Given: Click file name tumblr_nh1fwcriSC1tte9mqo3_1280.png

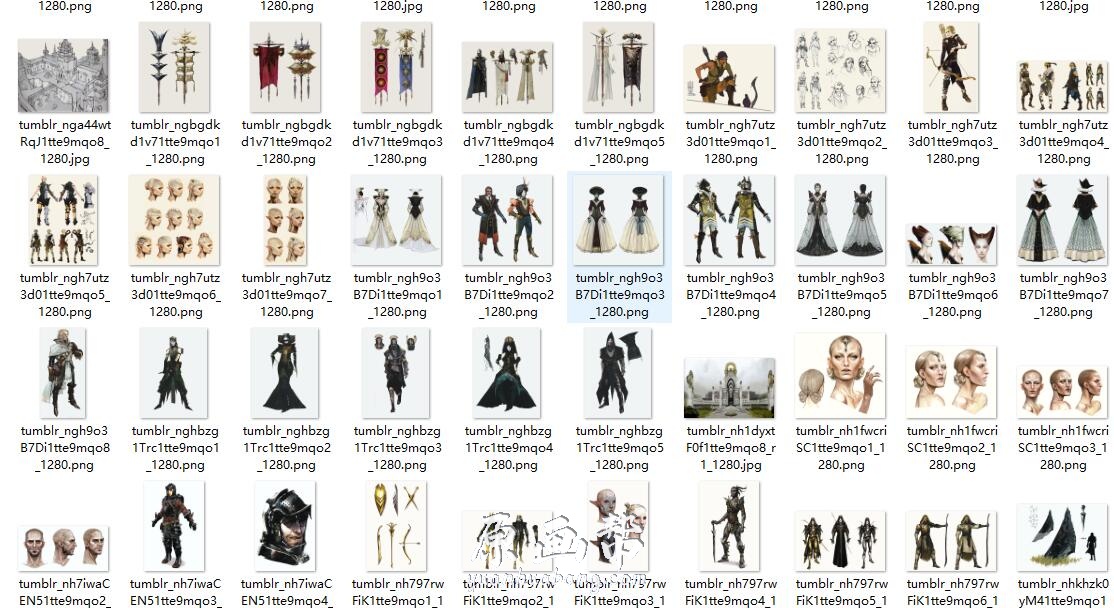Looking at the screenshot, I should pyautogui.click(x=1063, y=447).
